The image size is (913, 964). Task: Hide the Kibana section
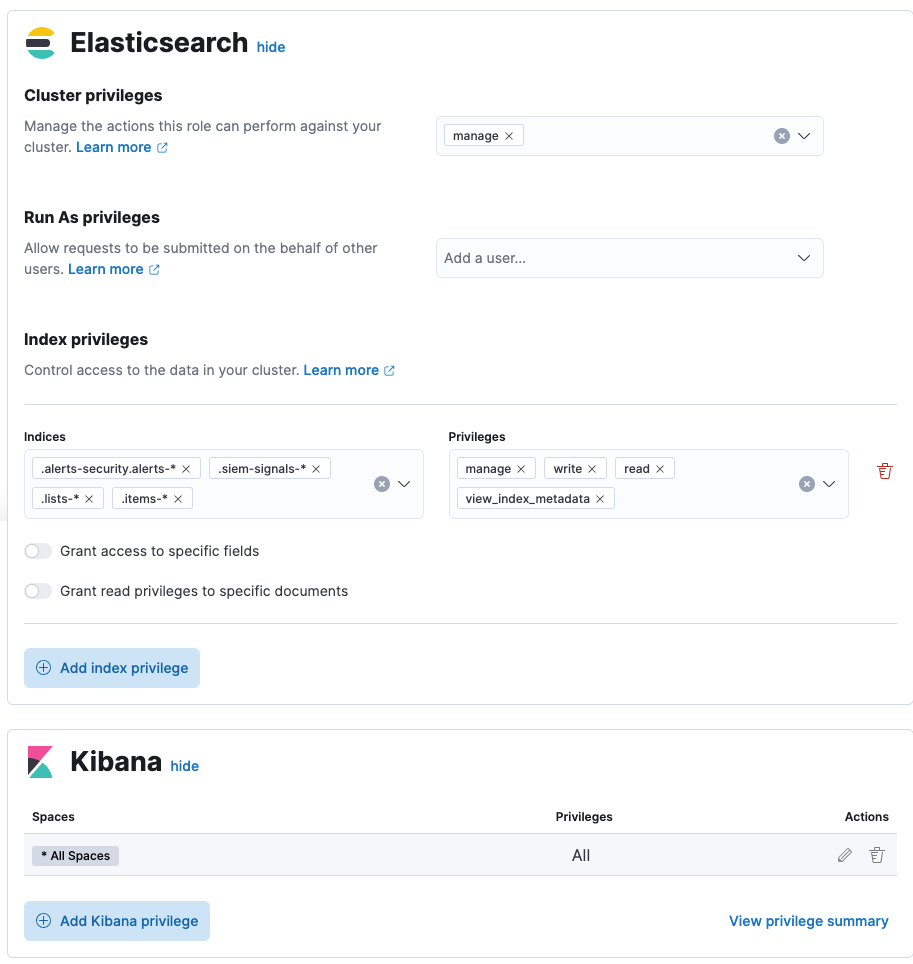[184, 766]
